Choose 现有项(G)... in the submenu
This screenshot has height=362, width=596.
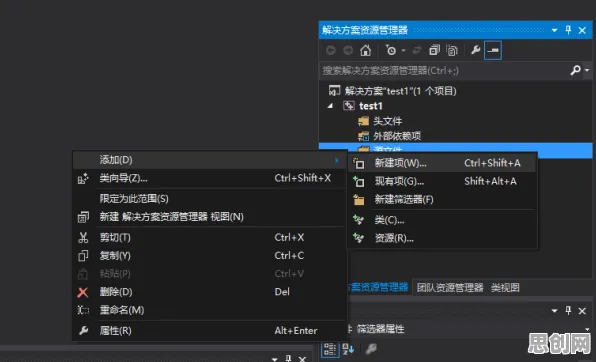coord(442,181)
